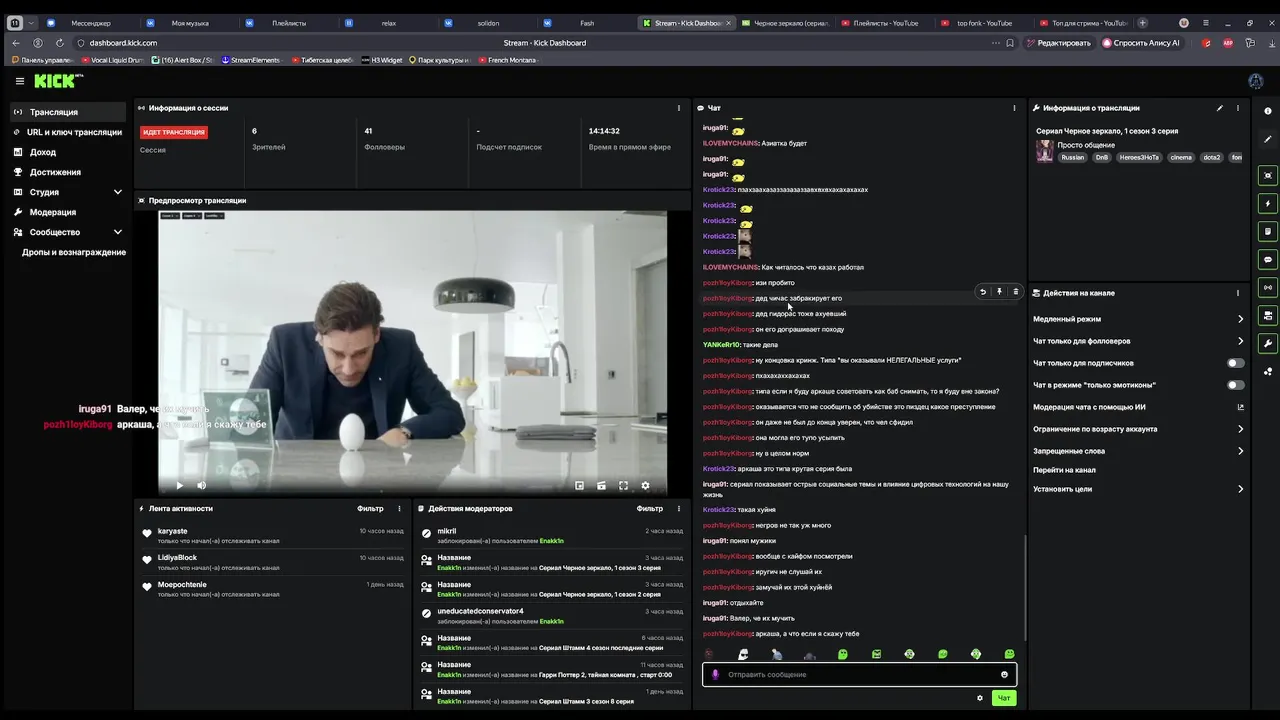1280x720 pixels.
Task: Open Информация о трансляции three-dot menu
Action: click(1238, 108)
